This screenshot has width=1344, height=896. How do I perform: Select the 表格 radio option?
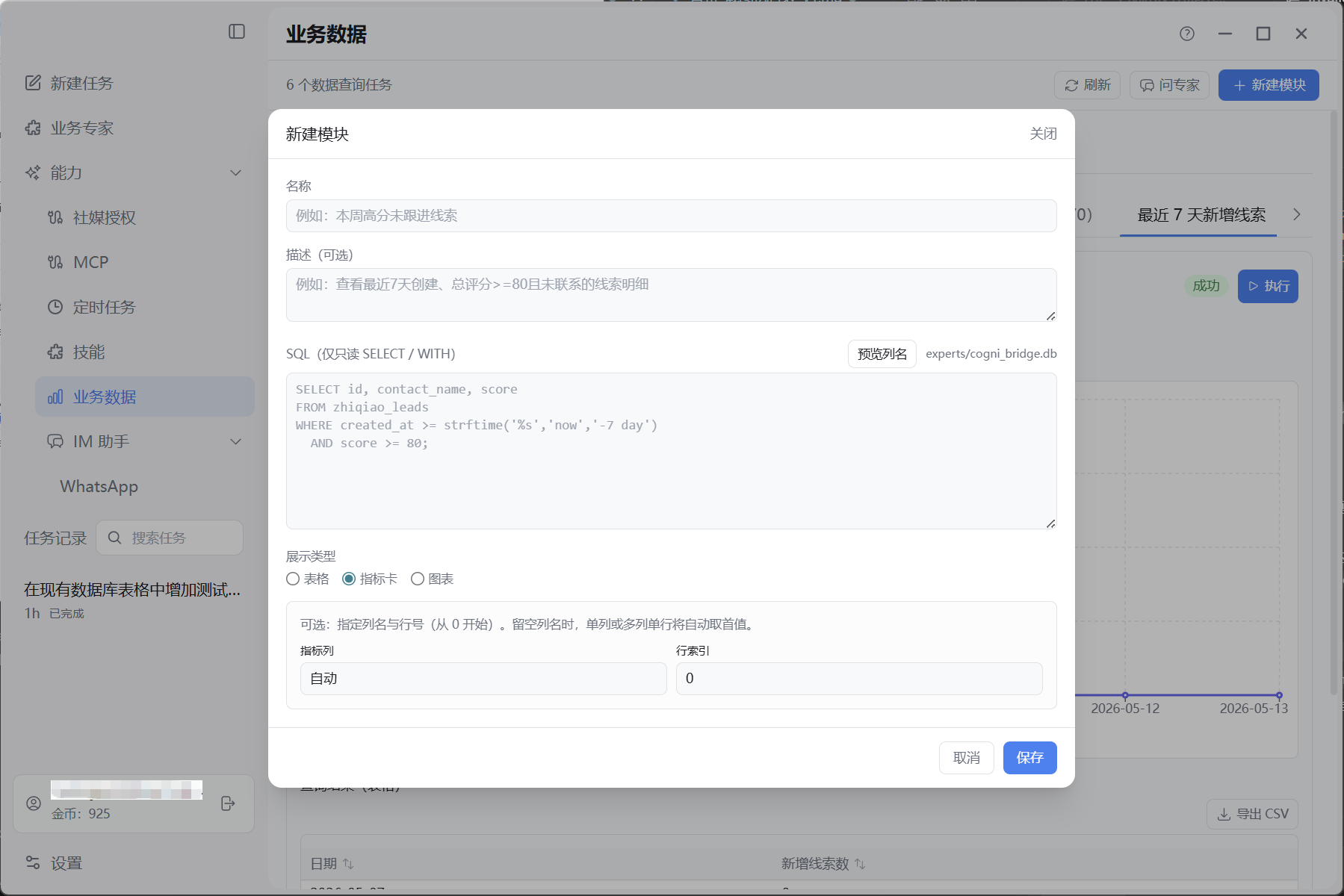[x=293, y=579]
